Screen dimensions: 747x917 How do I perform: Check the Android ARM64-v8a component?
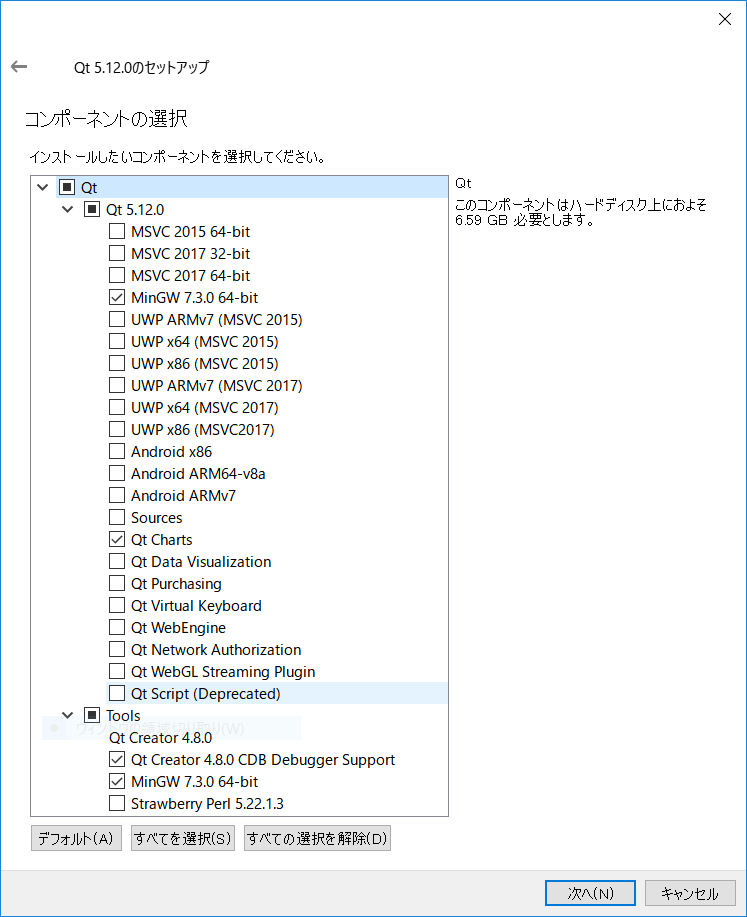[117, 474]
